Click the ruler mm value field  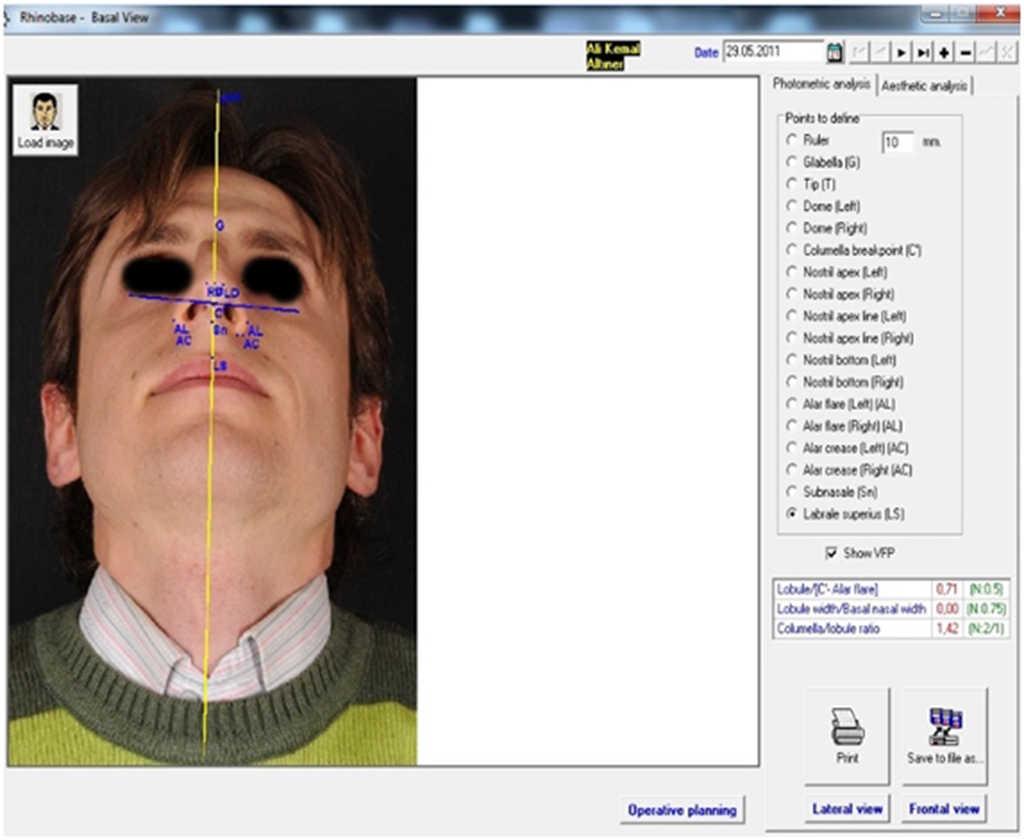tap(897, 143)
